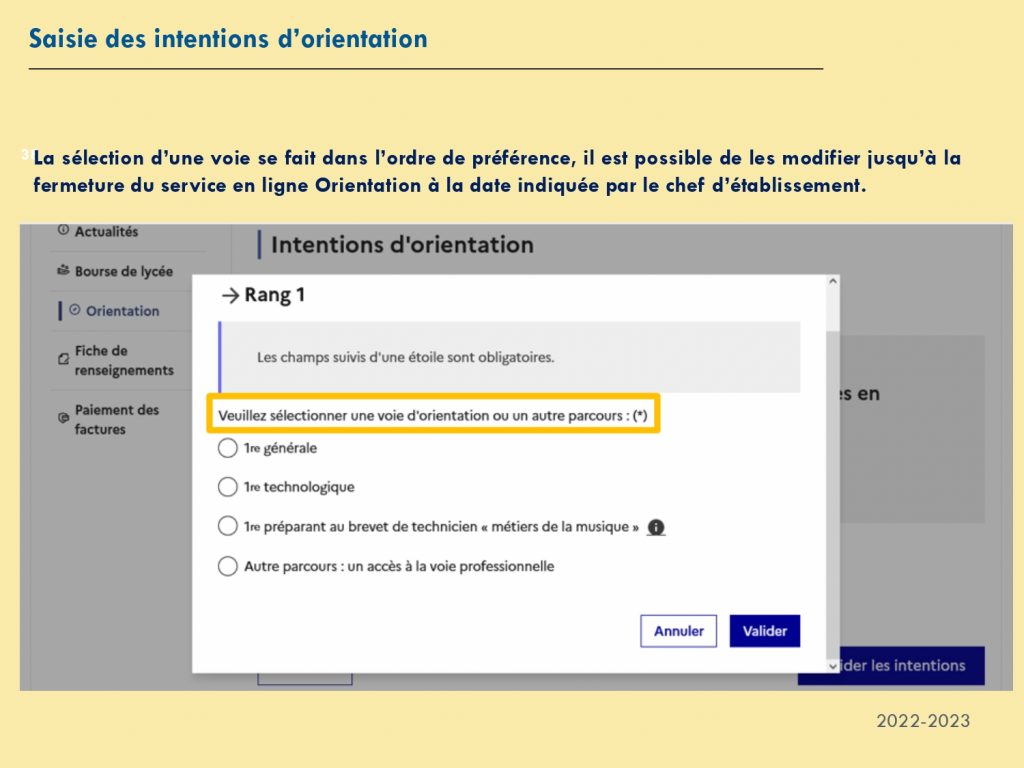Choose the 1re technologique option

point(228,487)
